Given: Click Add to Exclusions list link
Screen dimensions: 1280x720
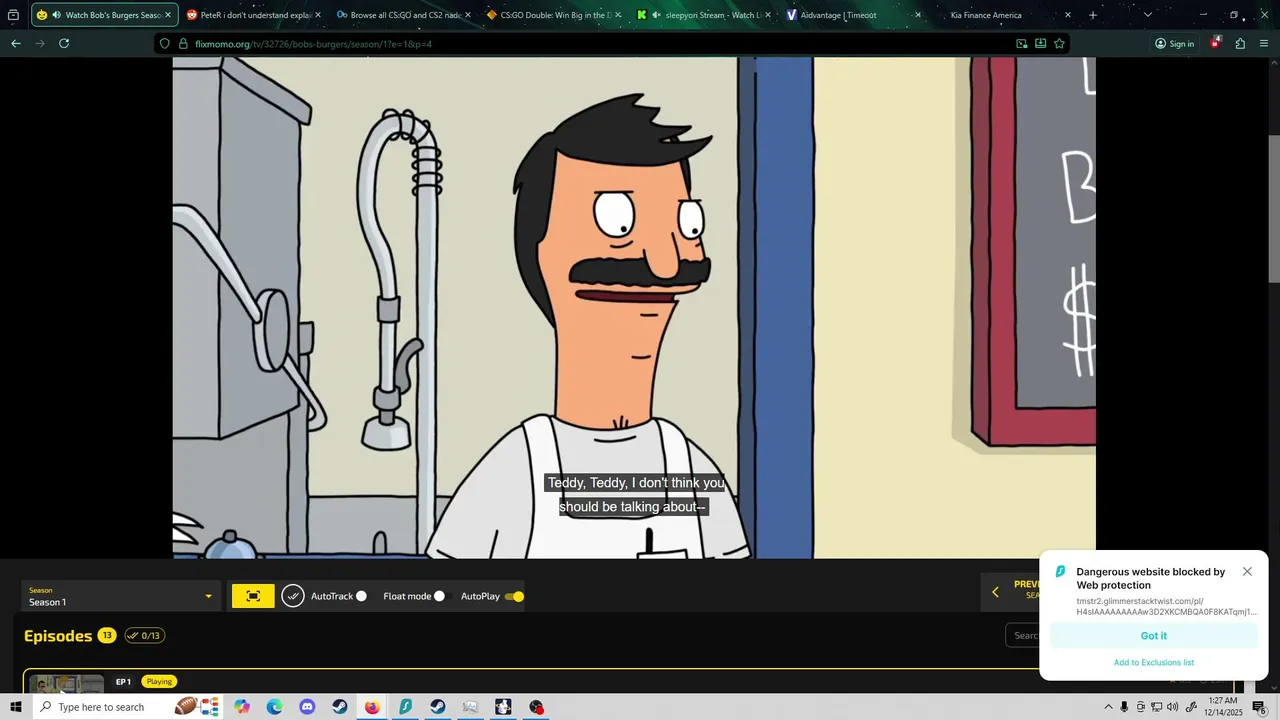Looking at the screenshot, I should point(1153,662).
